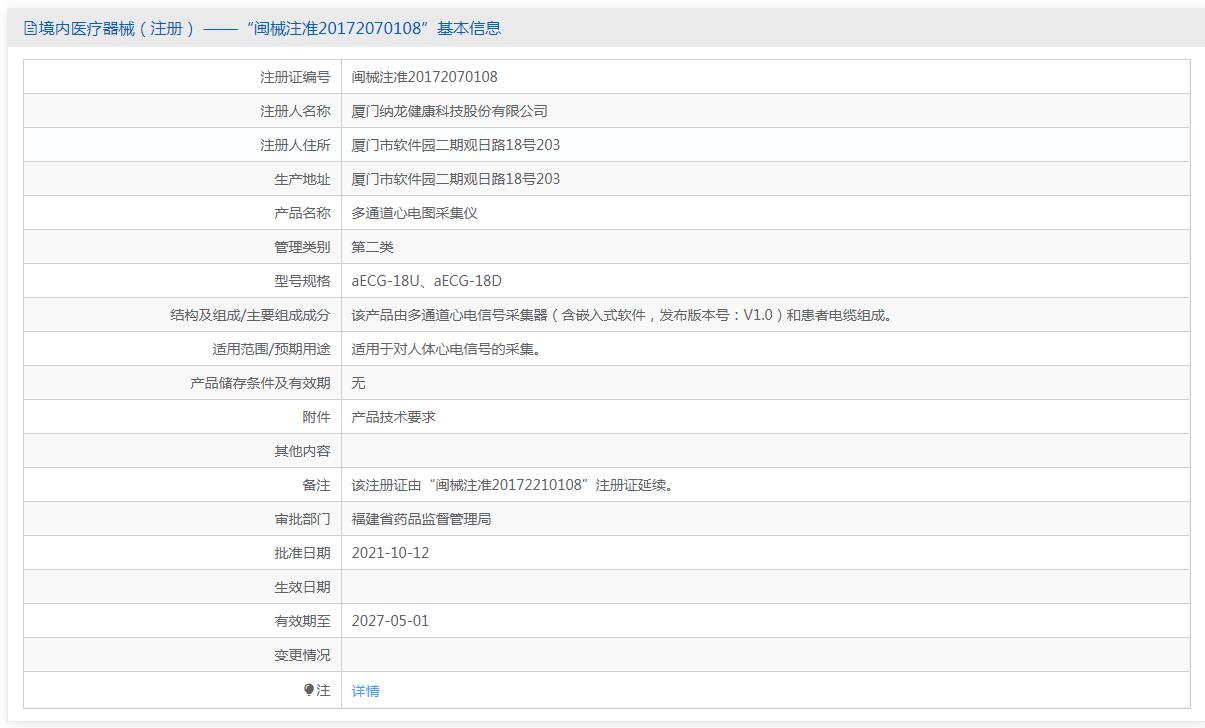Click the 注册人住所 row label
Screen dimensions: 1205x728
pyautogui.click(x=295, y=145)
